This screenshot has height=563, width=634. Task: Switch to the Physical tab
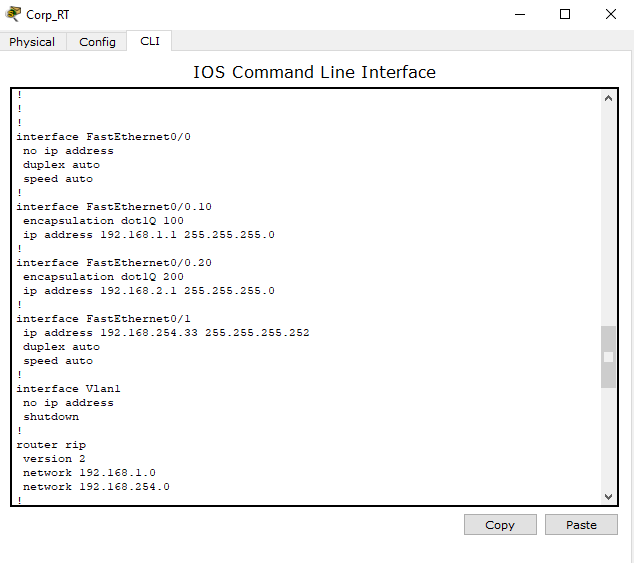coord(32,42)
